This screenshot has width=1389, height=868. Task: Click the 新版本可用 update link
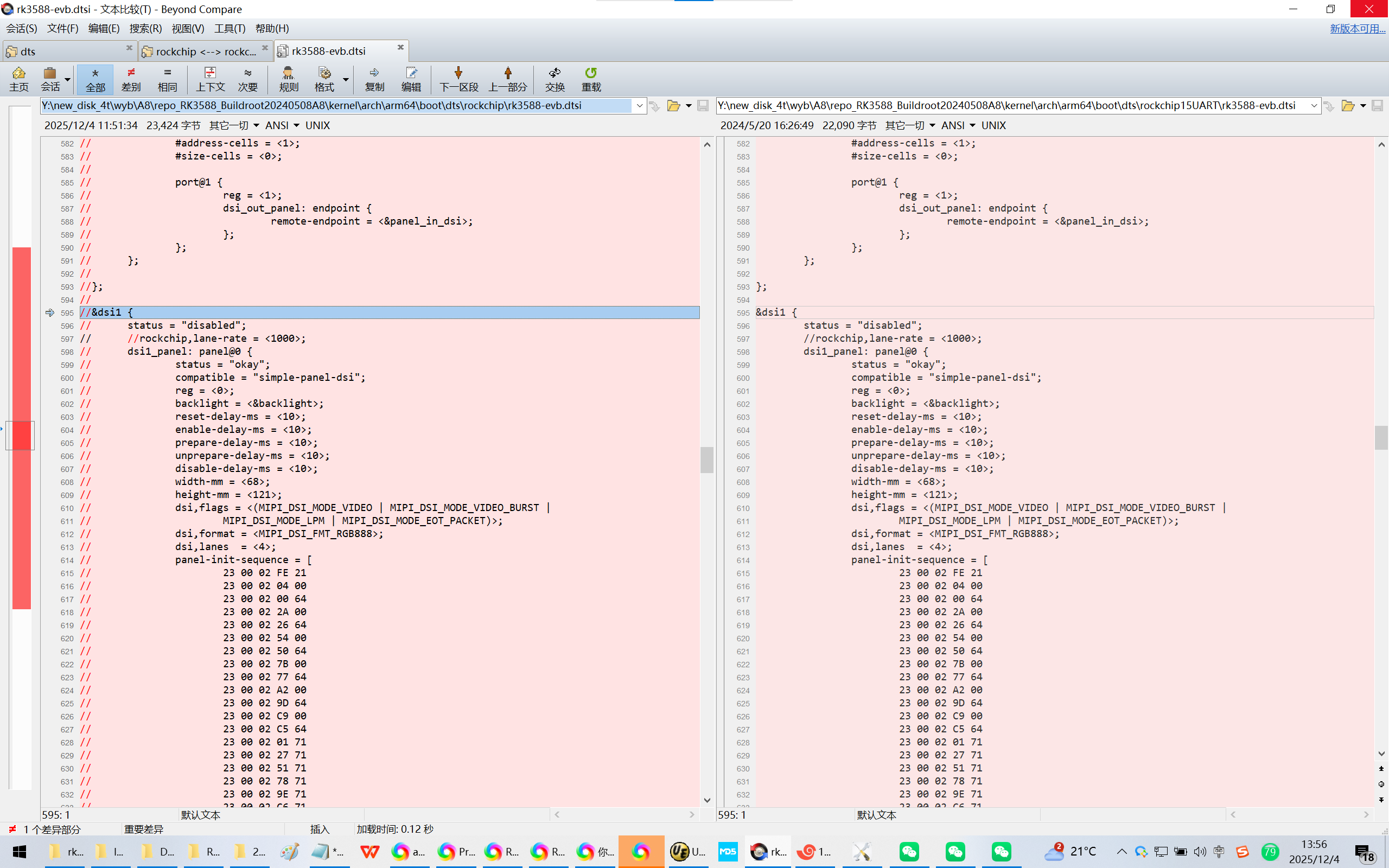pos(1357,28)
